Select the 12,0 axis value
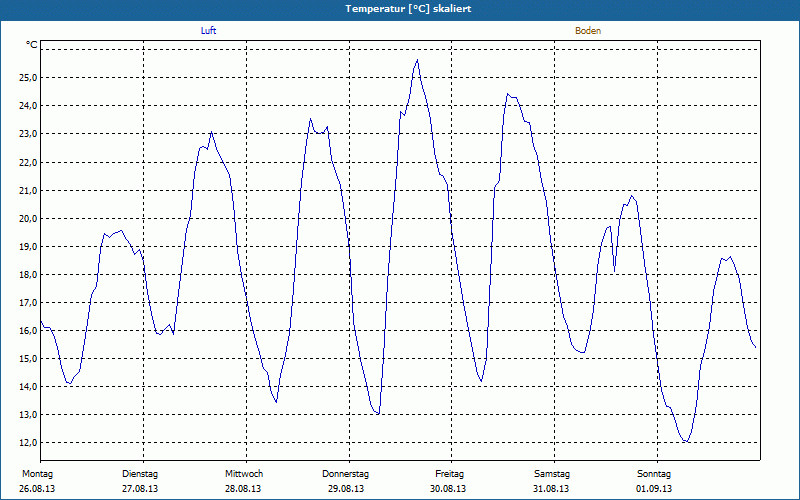The image size is (800, 500). click(x=28, y=443)
